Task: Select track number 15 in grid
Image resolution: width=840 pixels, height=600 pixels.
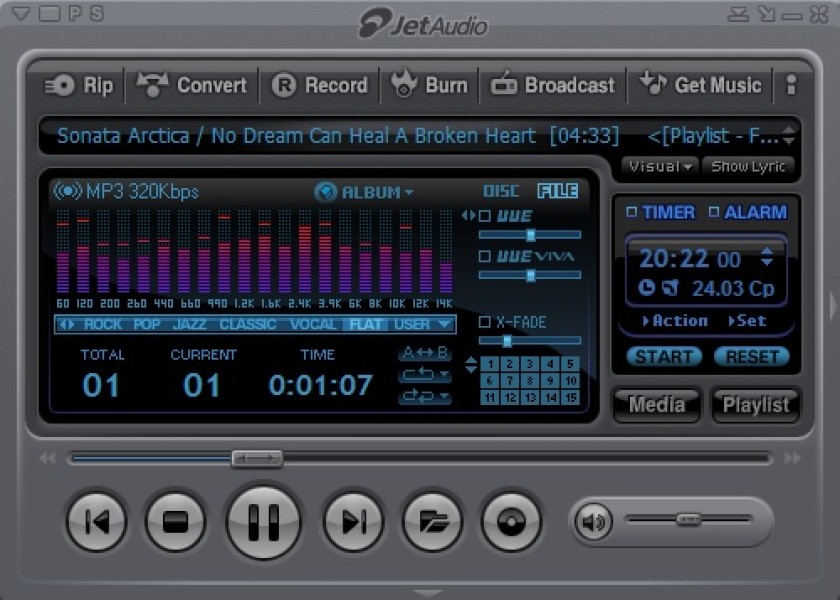Action: click(571, 398)
